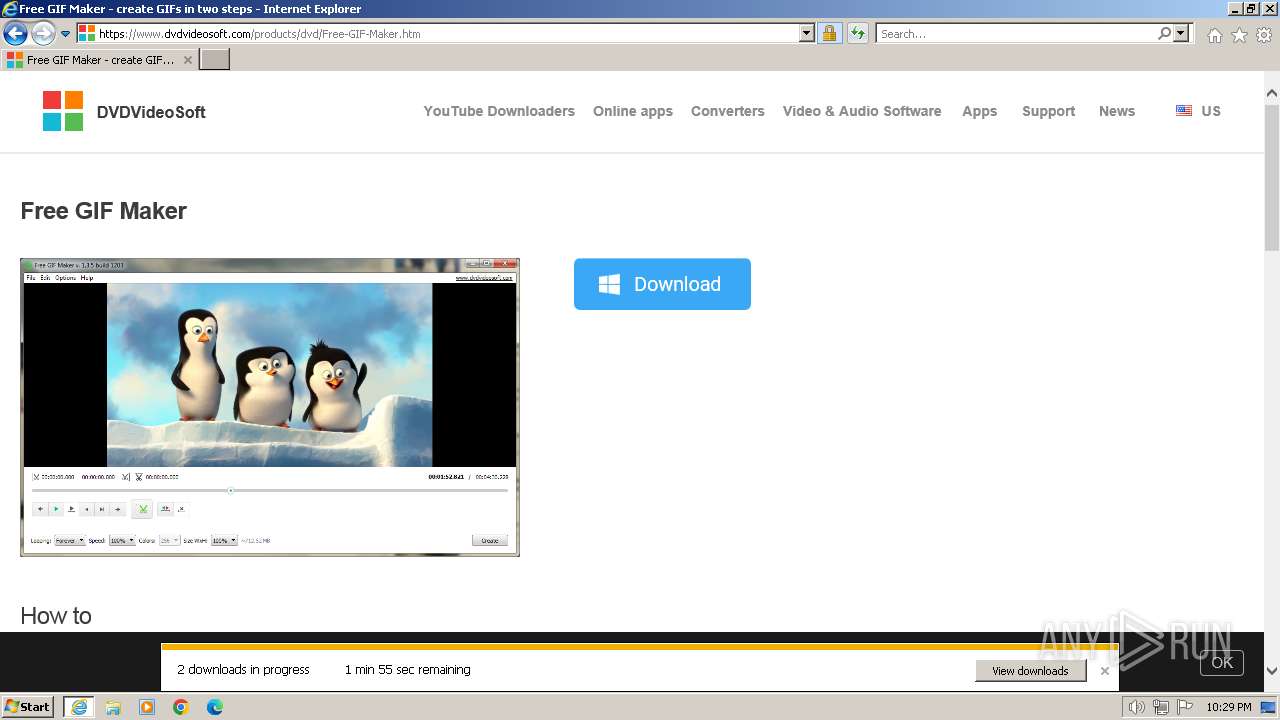Click the DVDVideoSoft colored squares logo
The height and width of the screenshot is (720, 1280).
63,111
